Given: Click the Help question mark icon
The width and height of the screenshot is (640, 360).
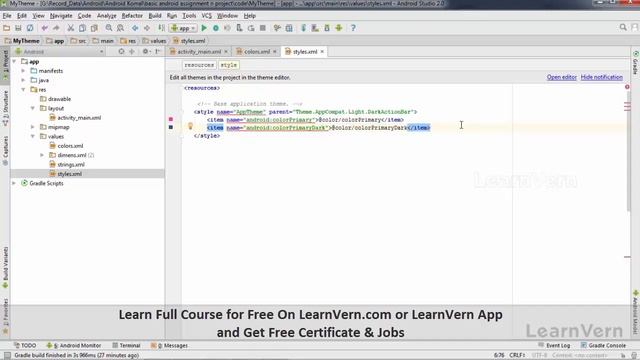Looking at the screenshot, I should point(353,28).
